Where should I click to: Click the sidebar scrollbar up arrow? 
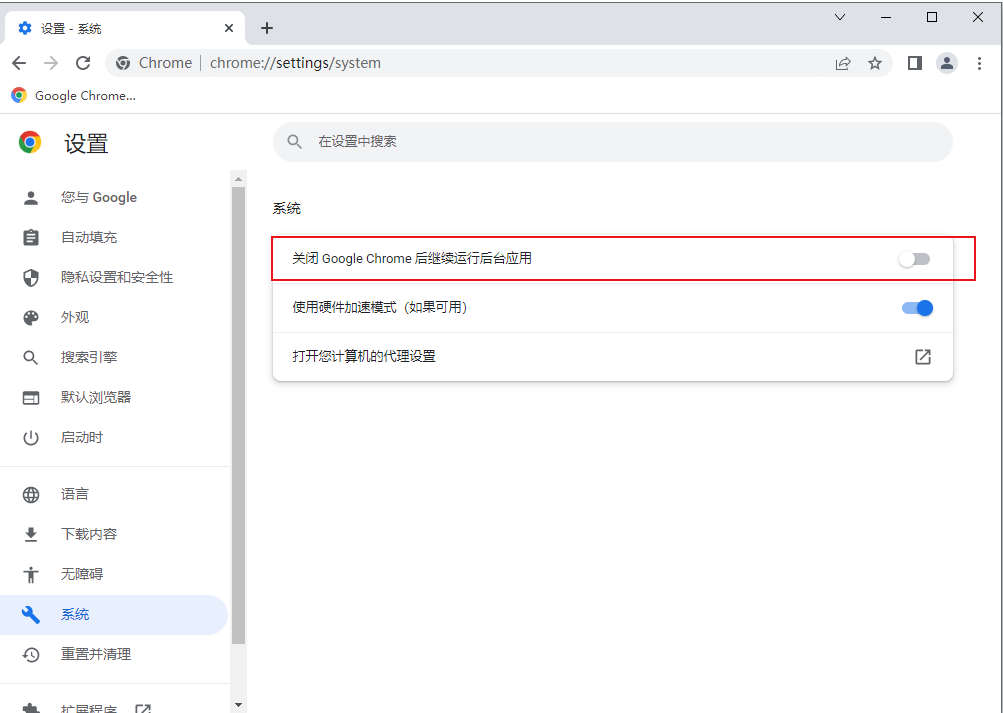tap(239, 179)
